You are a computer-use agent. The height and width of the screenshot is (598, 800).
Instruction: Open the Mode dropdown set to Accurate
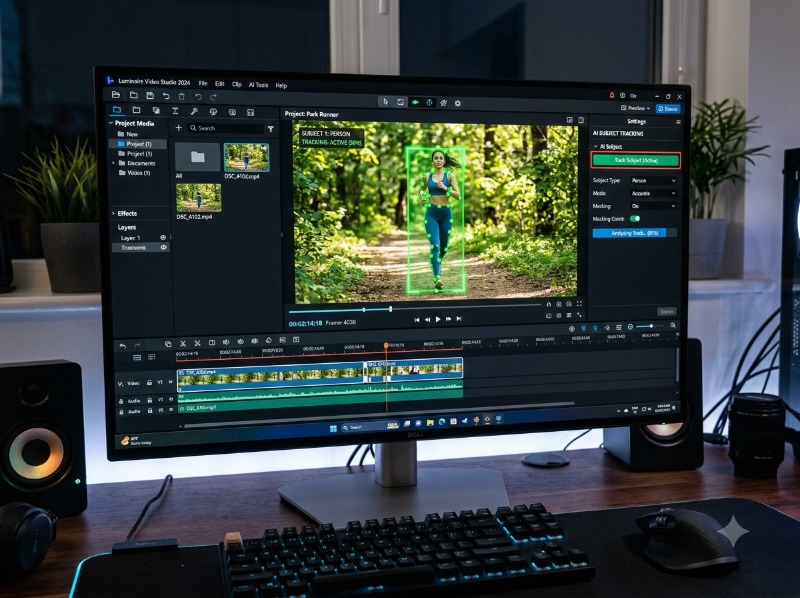pyautogui.click(x=654, y=193)
